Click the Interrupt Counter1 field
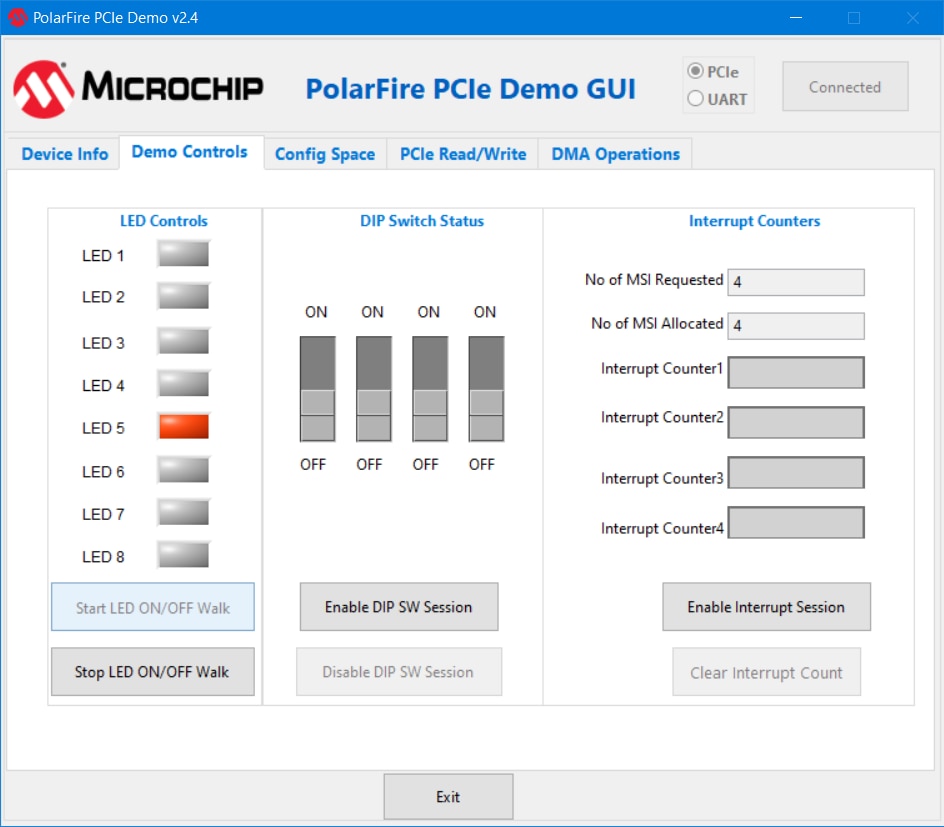Viewport: 944px width, 827px height. [796, 373]
